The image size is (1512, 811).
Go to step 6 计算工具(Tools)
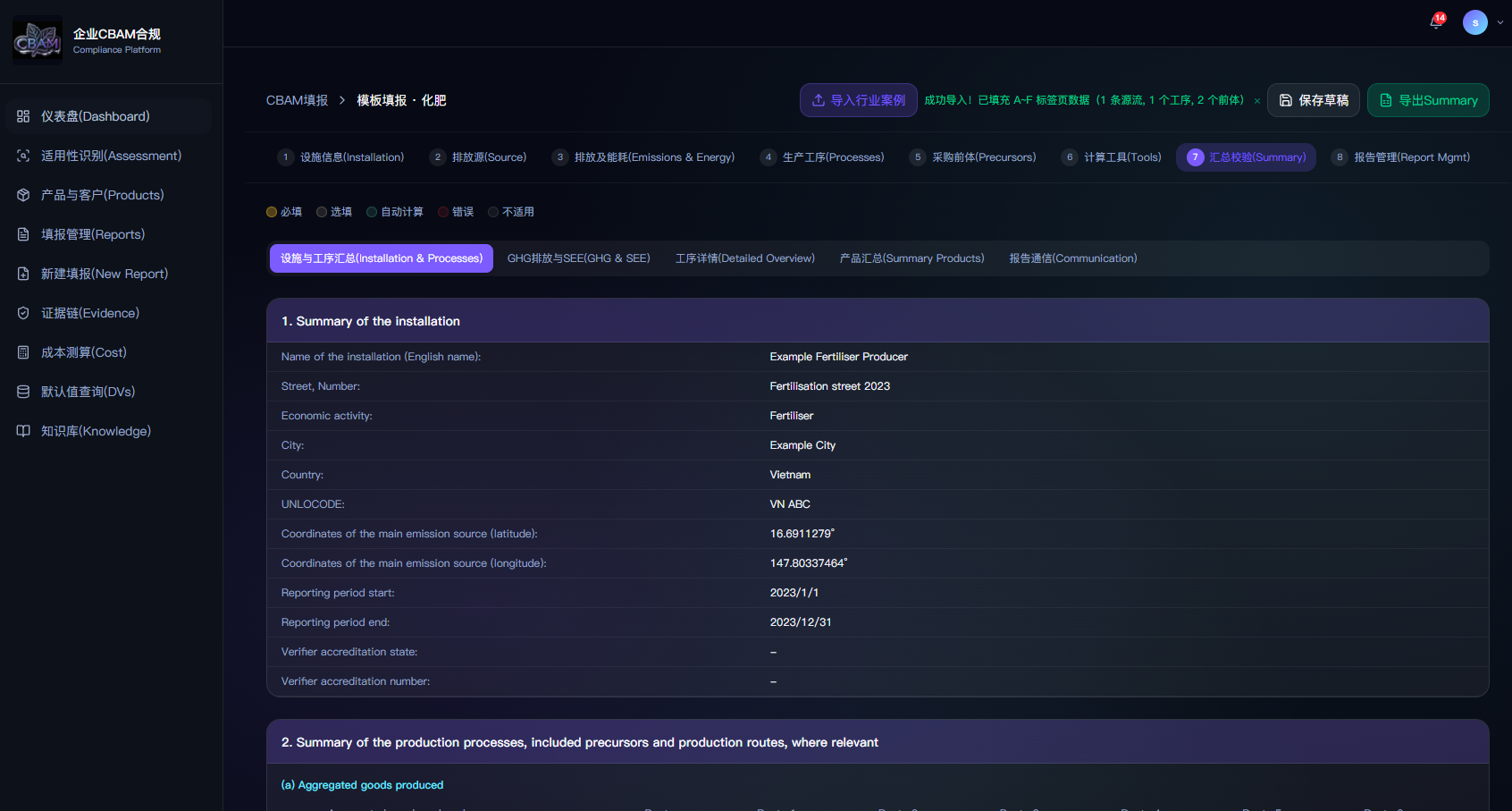point(1112,157)
